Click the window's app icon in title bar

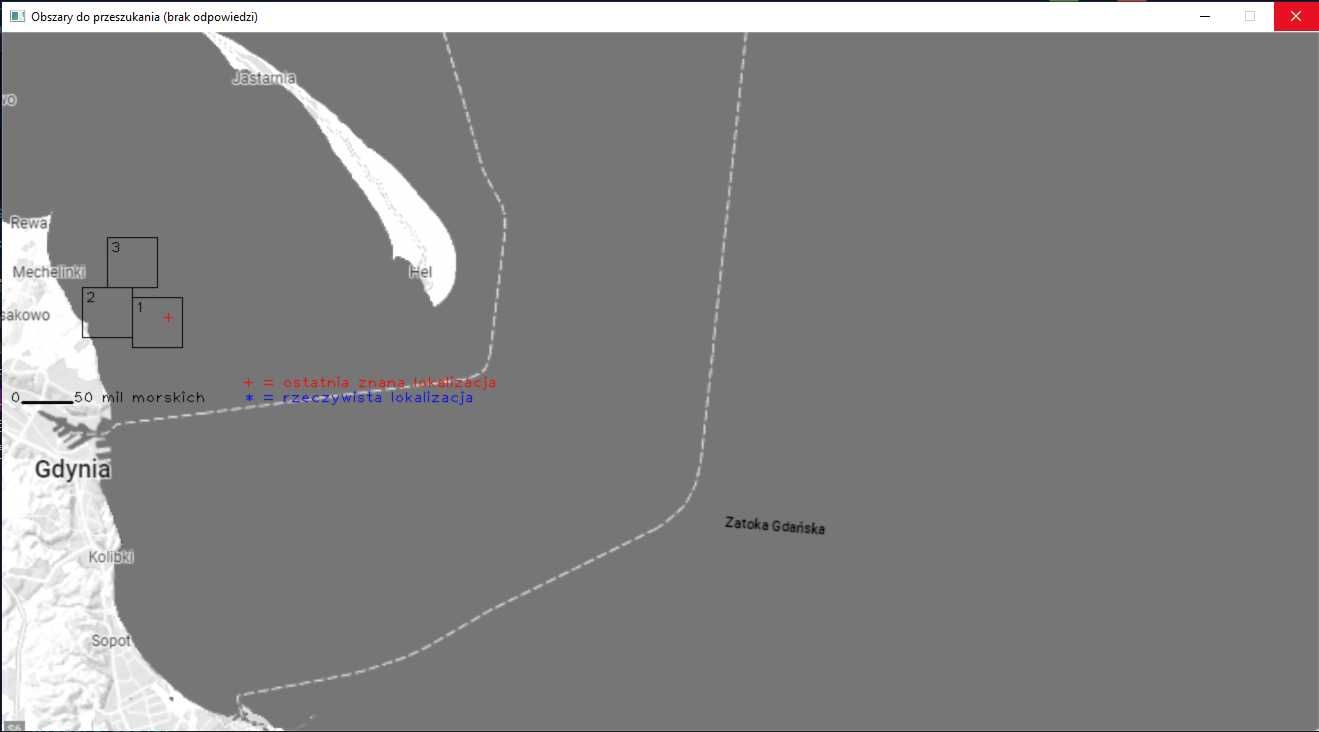point(16,16)
